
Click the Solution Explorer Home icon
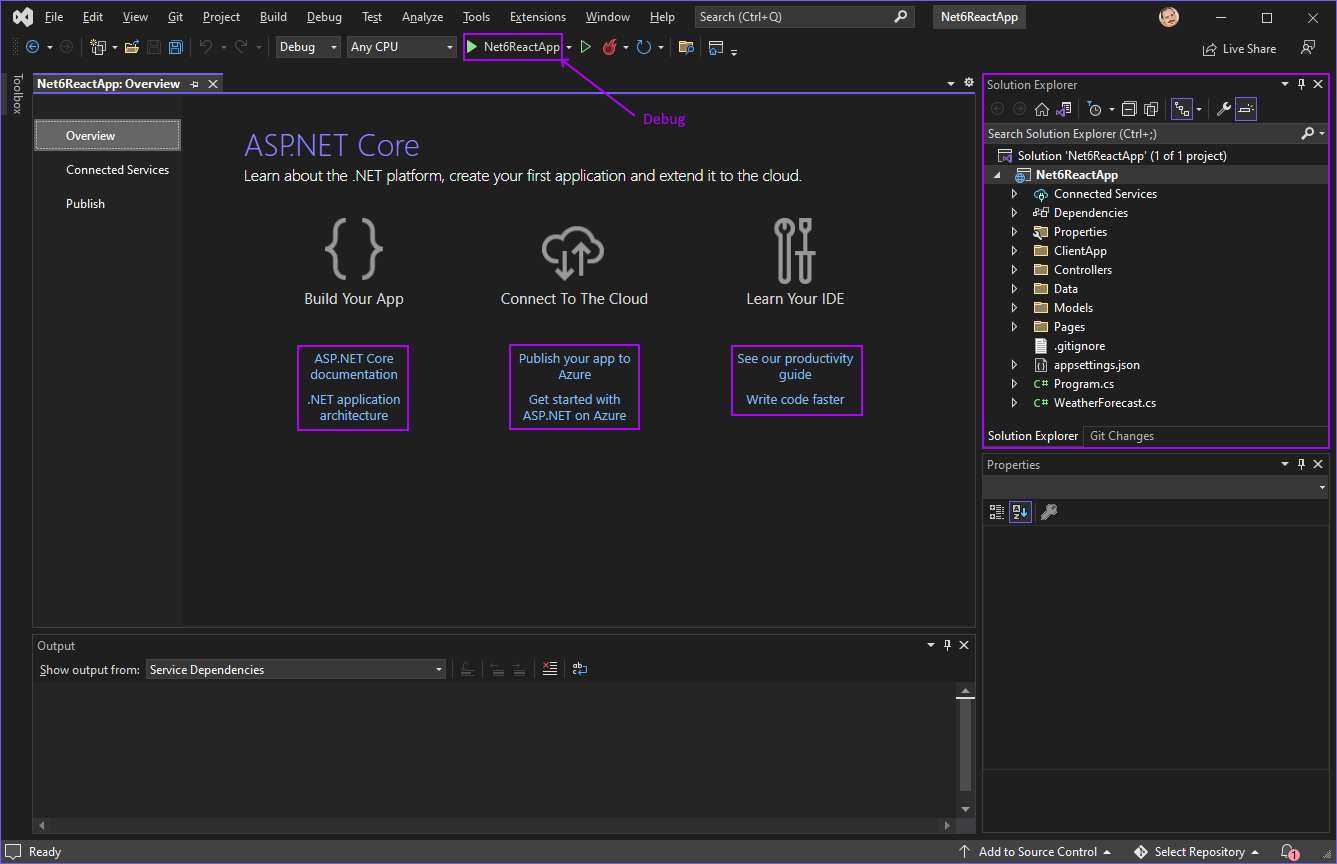click(x=1042, y=109)
